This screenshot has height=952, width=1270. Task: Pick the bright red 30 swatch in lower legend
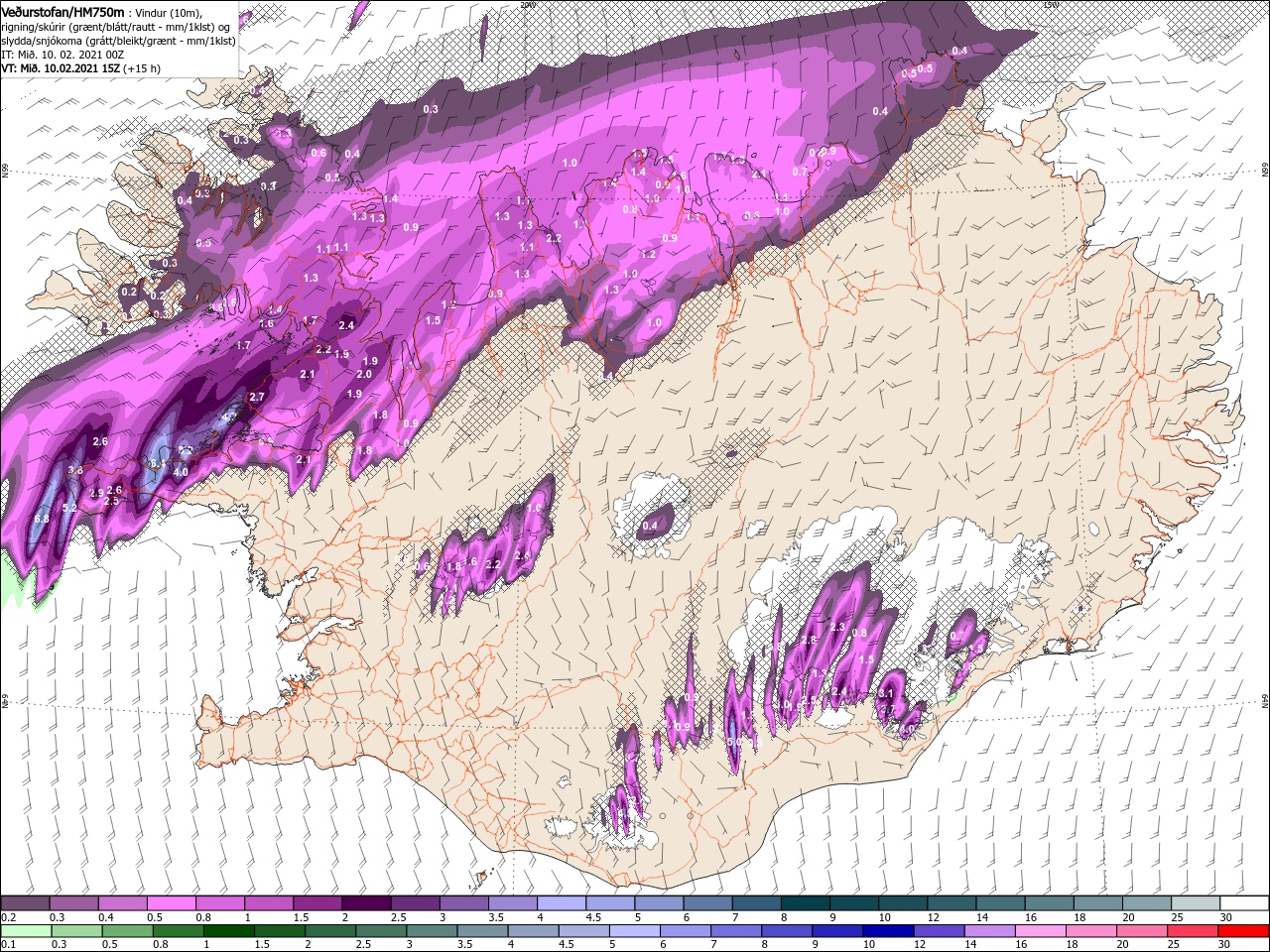(x=1243, y=930)
